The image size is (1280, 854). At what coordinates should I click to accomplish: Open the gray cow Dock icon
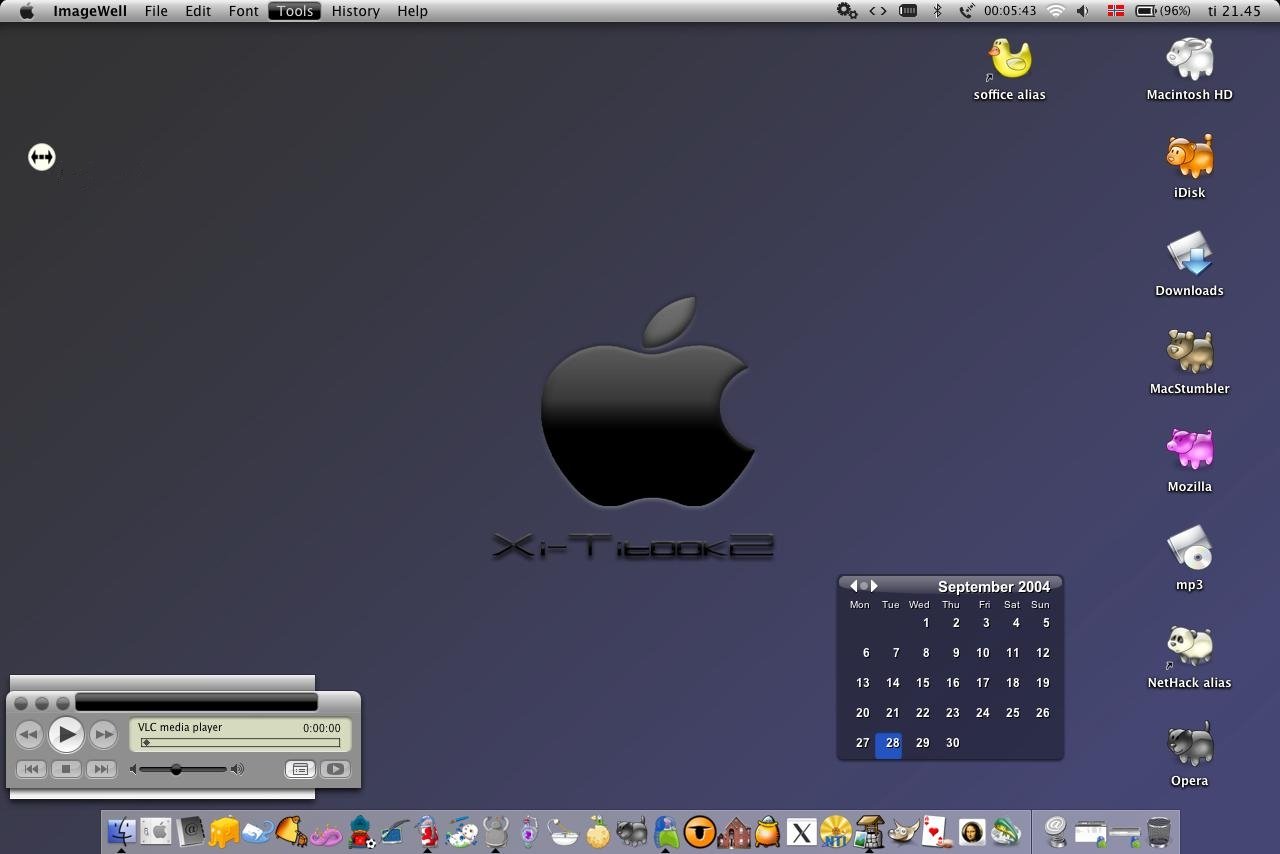(x=495, y=831)
